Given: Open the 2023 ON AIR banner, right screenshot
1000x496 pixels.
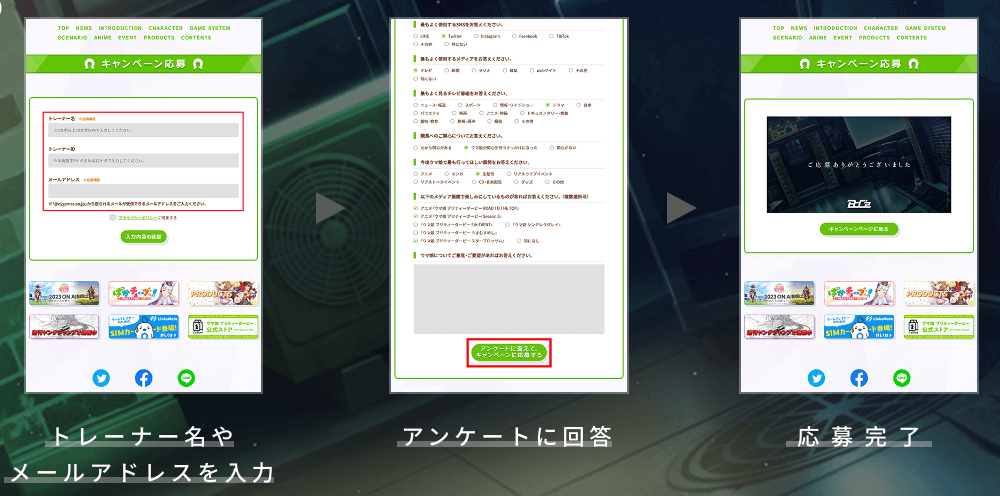Looking at the screenshot, I should tap(779, 293).
